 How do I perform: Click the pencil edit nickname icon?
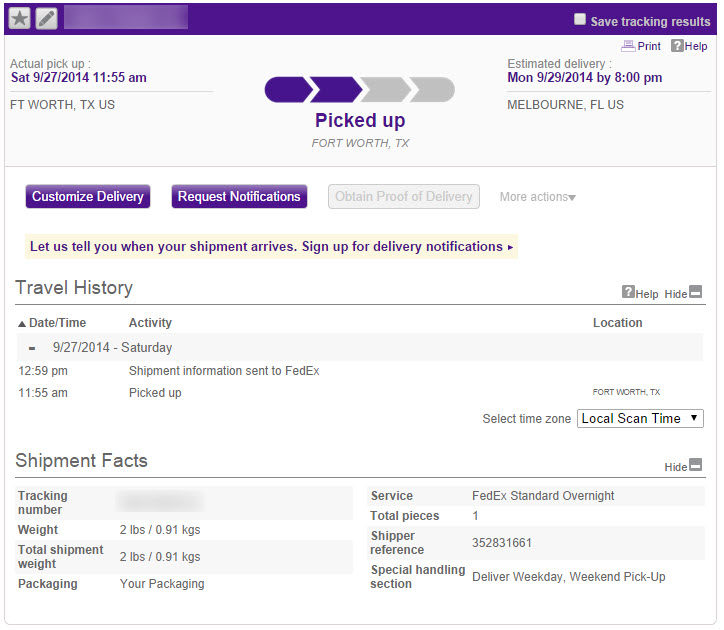(47, 18)
